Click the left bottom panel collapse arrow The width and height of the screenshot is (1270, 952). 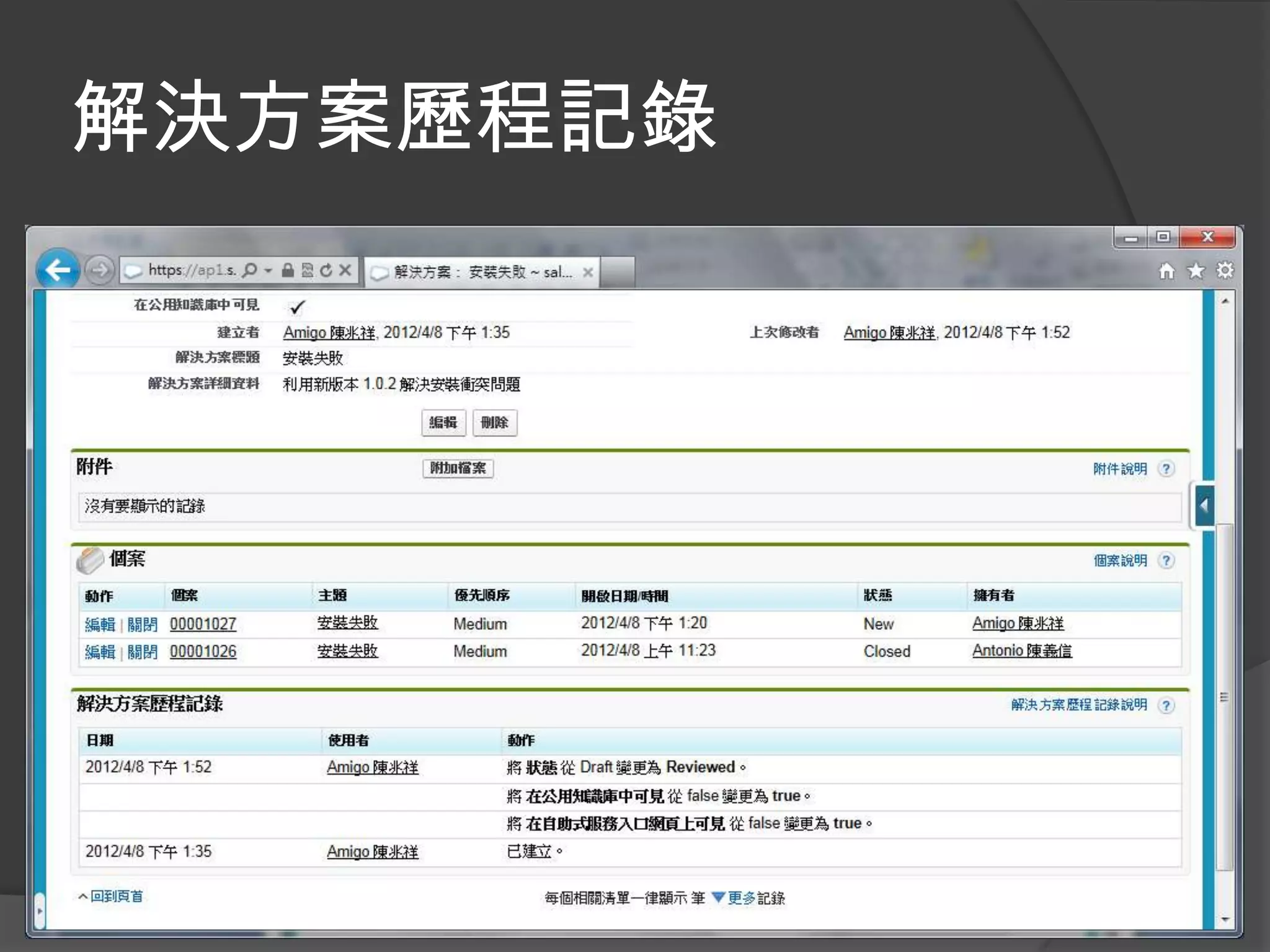point(40,911)
